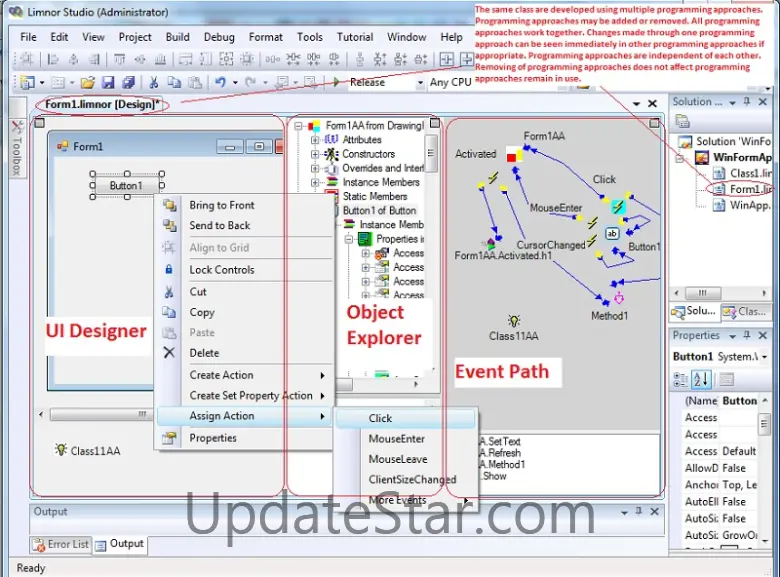The image size is (780, 577).
Task: Select Click in Assign Action submenu
Action: 405,418
